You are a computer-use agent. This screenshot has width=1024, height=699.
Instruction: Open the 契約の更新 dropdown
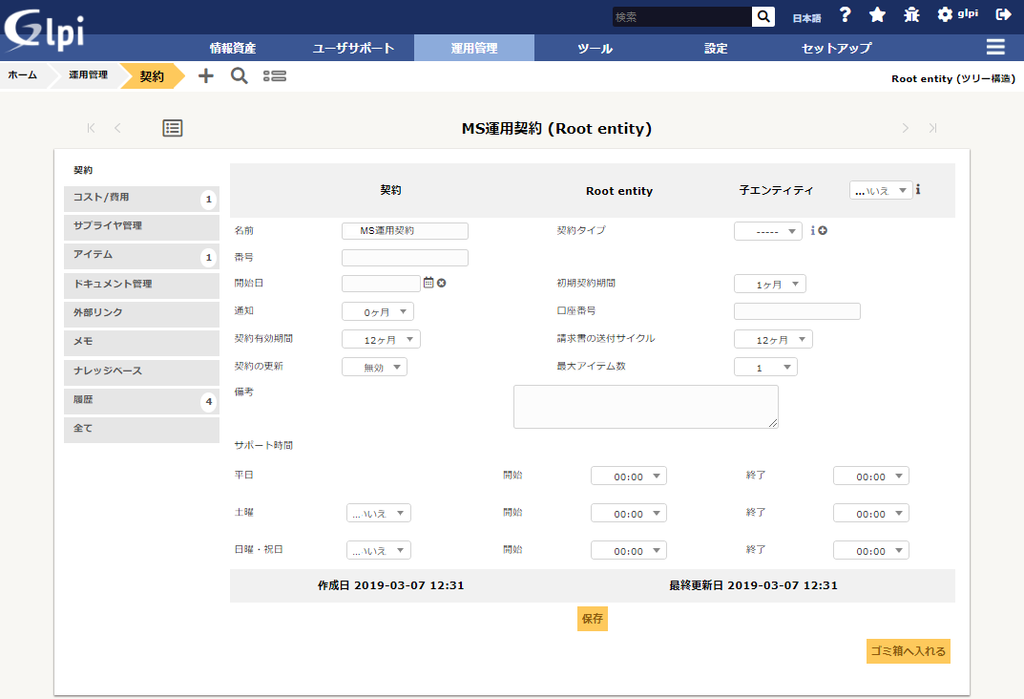(374, 366)
